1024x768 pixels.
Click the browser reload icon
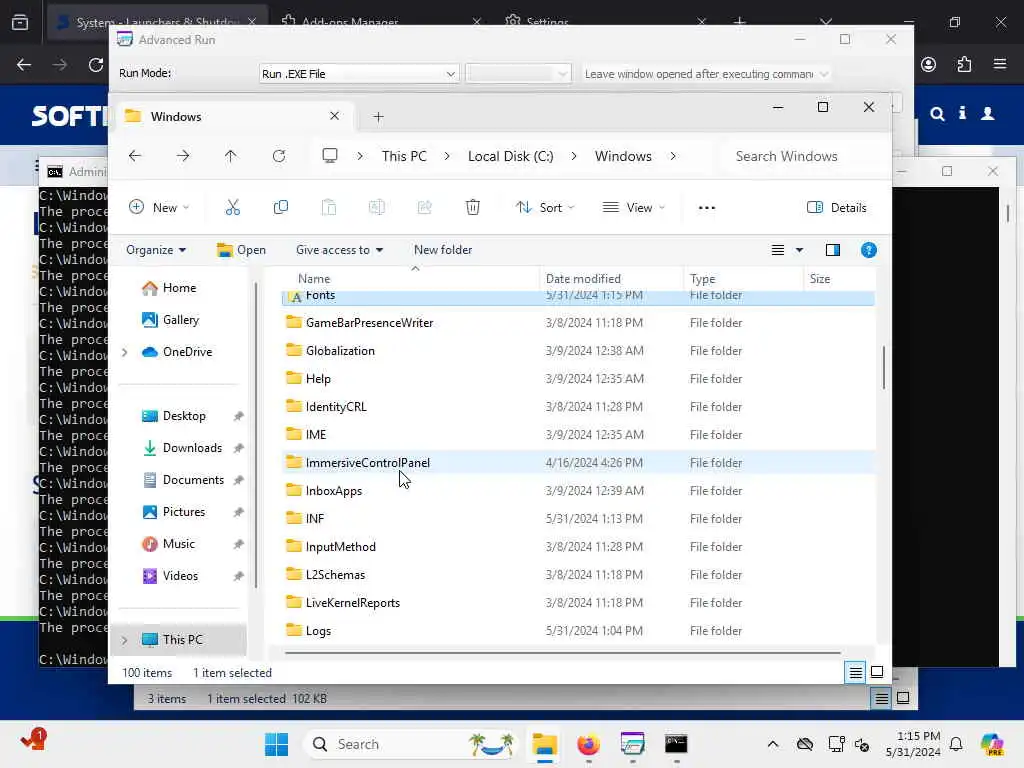click(96, 65)
